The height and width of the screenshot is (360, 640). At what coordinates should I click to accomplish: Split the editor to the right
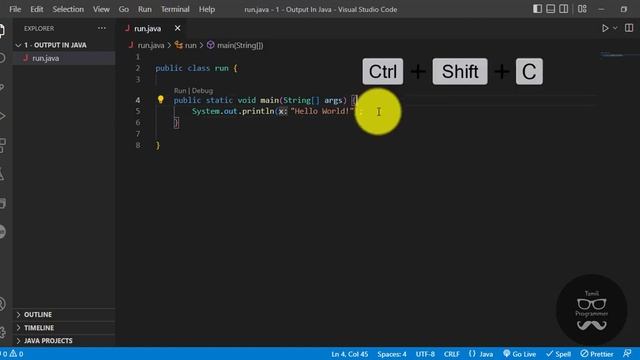tap(629, 28)
